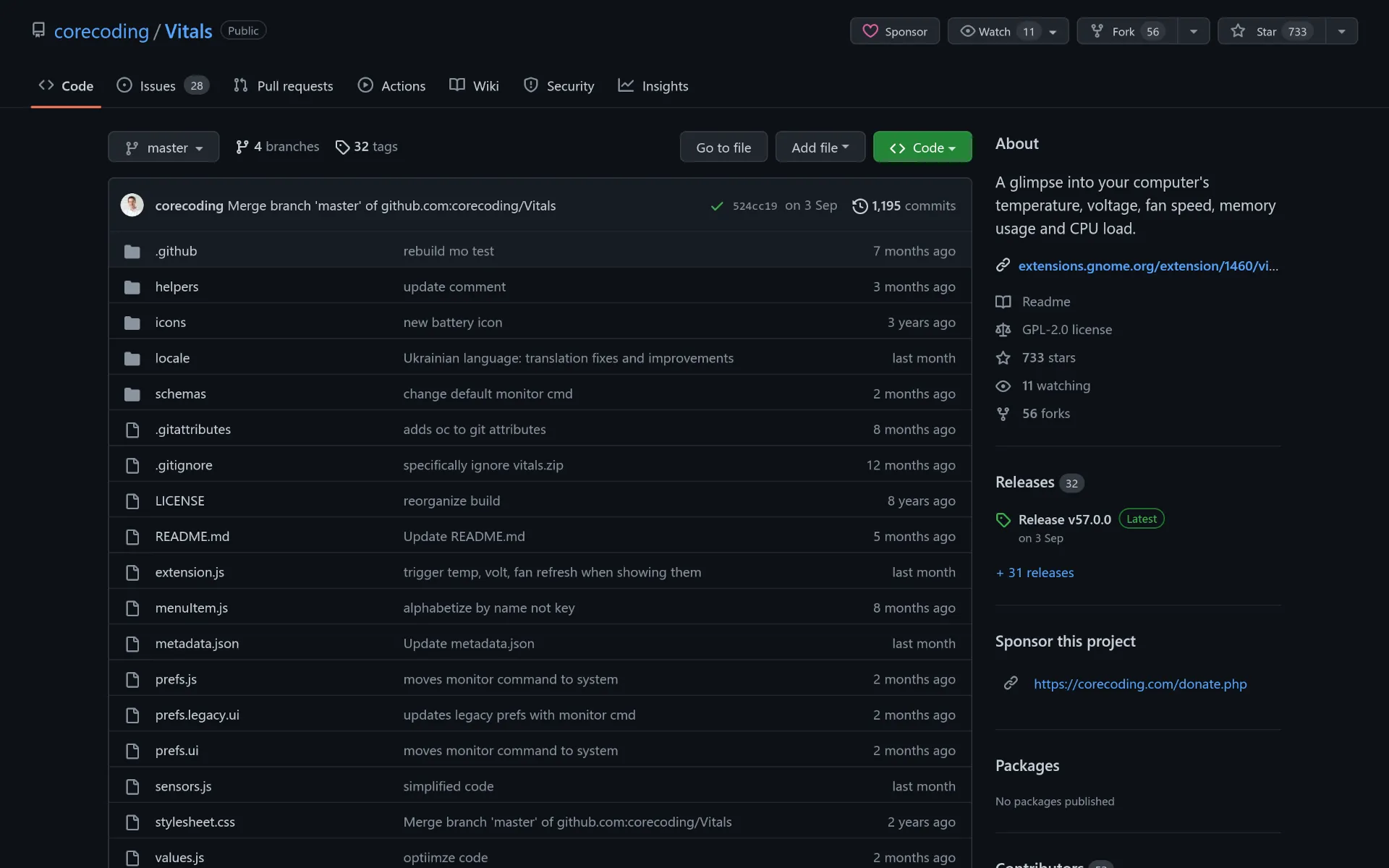Viewport: 1389px width, 868px height.
Task: Open commit 'Ukrainian language: translation fixes and improvements'
Action: coord(568,358)
